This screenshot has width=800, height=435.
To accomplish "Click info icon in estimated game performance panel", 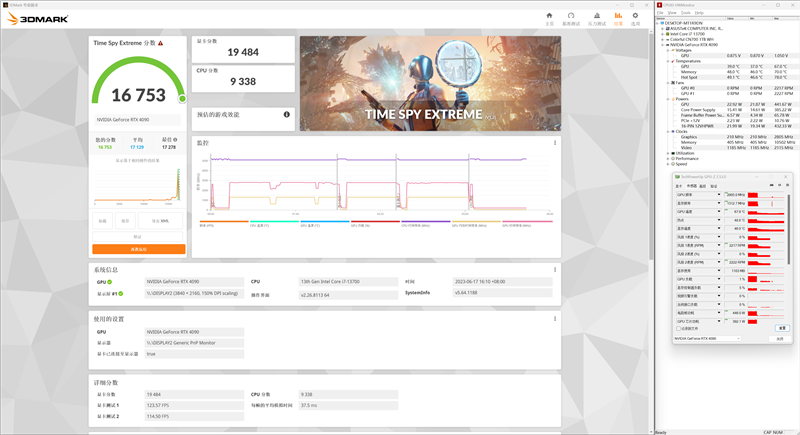I will 288,116.
